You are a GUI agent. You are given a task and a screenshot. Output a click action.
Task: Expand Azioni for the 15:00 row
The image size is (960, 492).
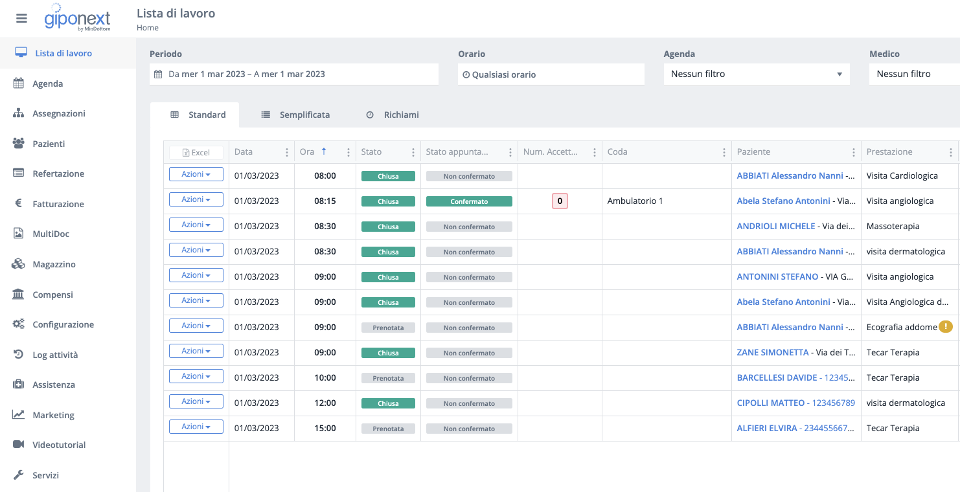point(196,427)
